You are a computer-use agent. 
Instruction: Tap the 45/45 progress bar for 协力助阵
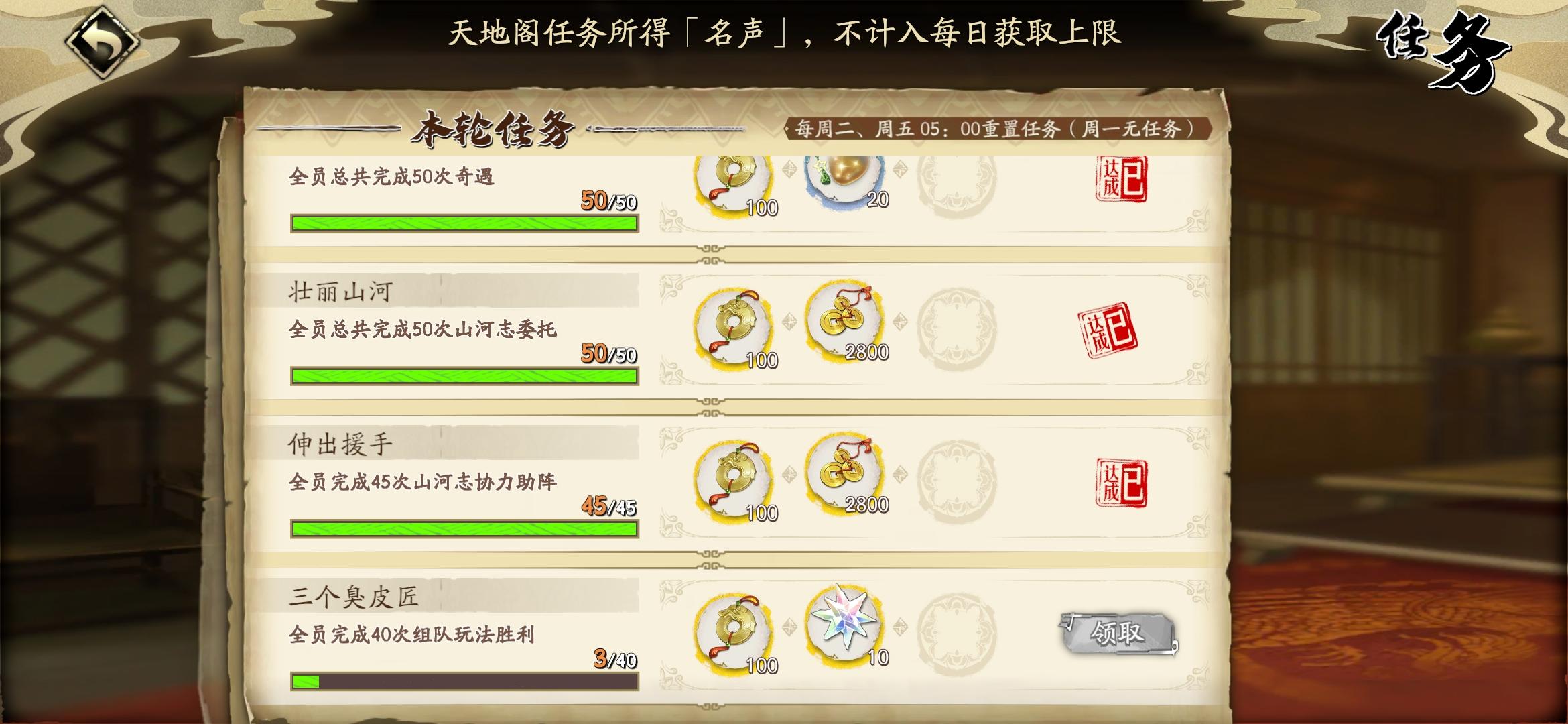coord(464,529)
